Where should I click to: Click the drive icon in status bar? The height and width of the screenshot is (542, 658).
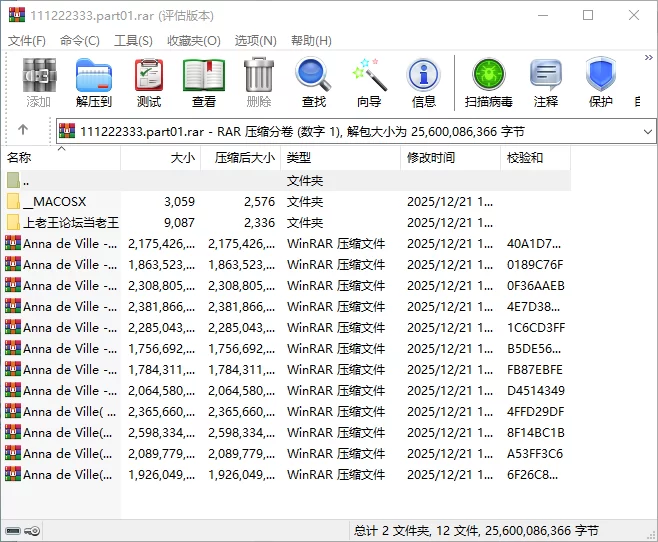tap(13, 531)
